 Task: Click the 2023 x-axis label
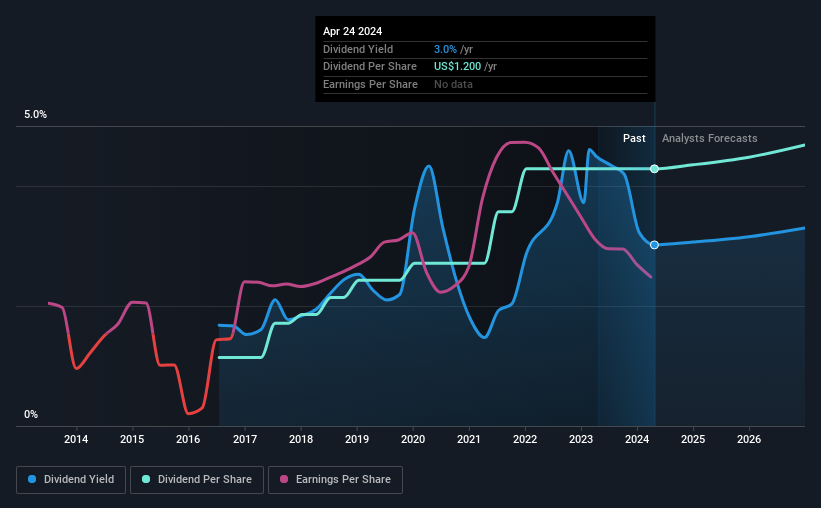point(581,439)
